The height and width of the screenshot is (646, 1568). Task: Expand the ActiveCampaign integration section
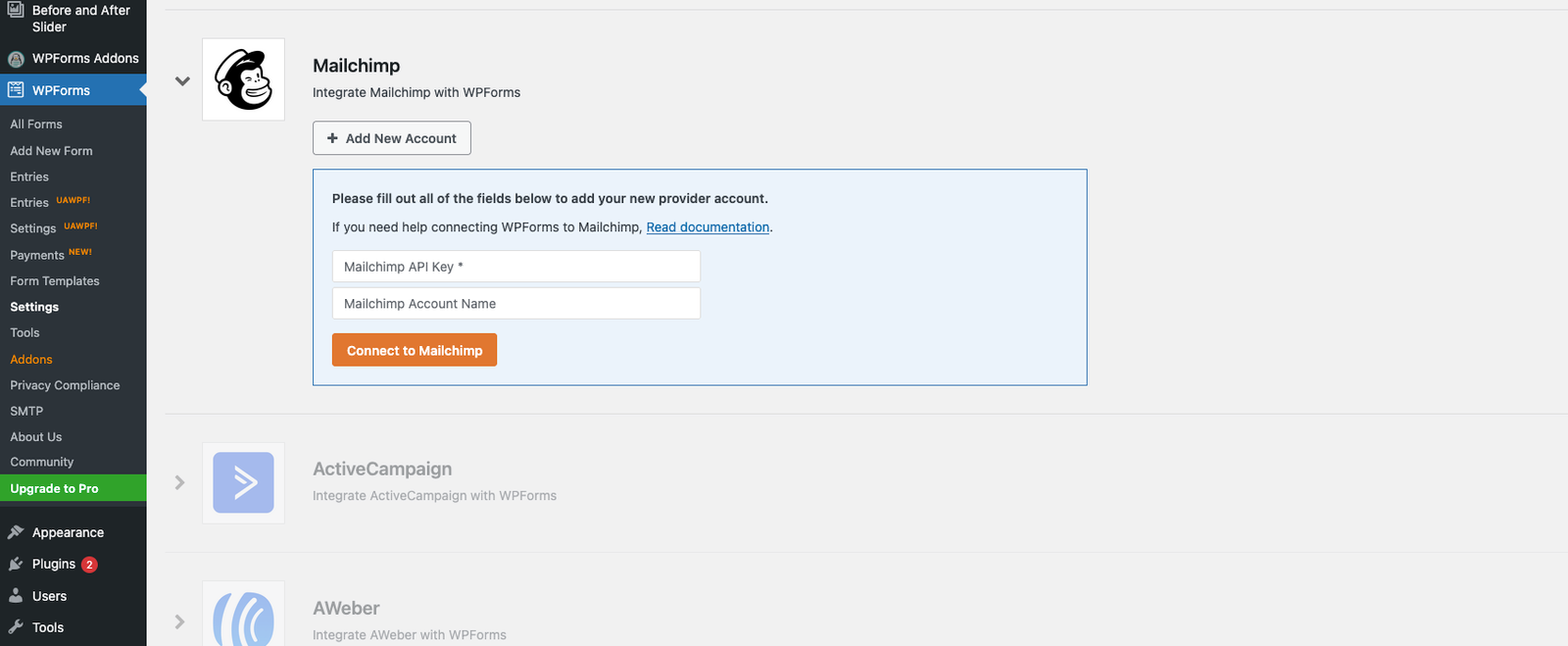180,482
